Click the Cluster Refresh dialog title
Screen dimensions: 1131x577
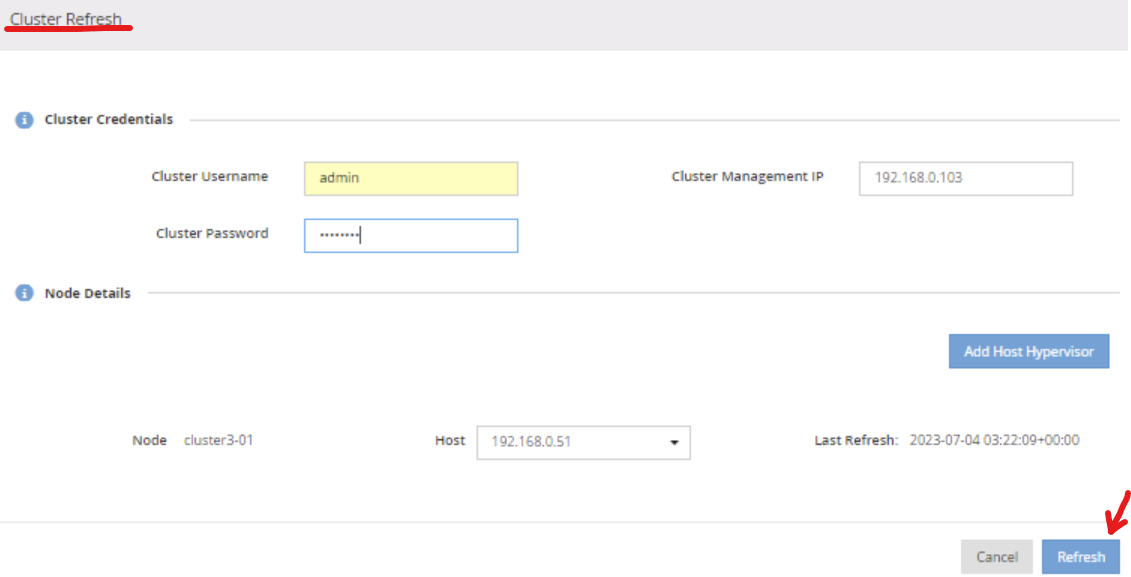[66, 19]
